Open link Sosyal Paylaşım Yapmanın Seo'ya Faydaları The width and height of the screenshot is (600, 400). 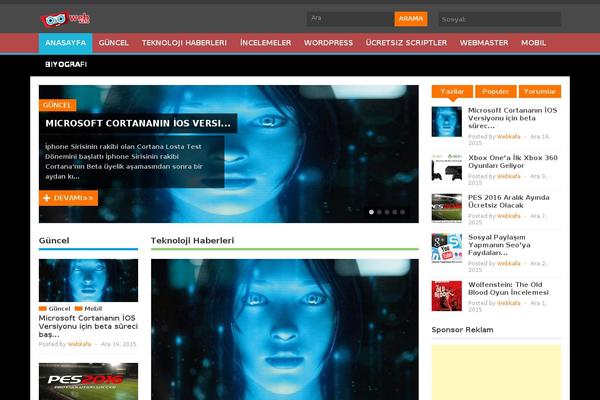point(499,245)
